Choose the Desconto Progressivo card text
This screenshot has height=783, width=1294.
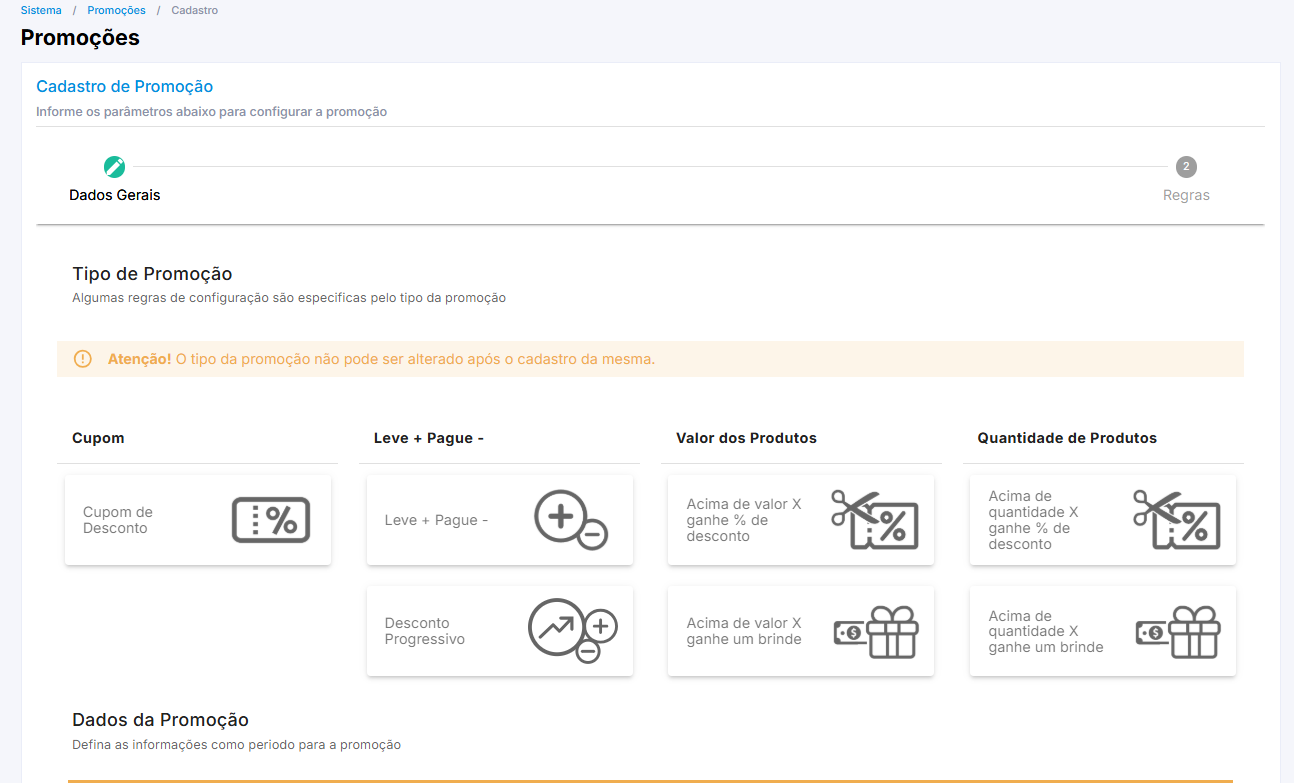pyautogui.click(x=425, y=631)
